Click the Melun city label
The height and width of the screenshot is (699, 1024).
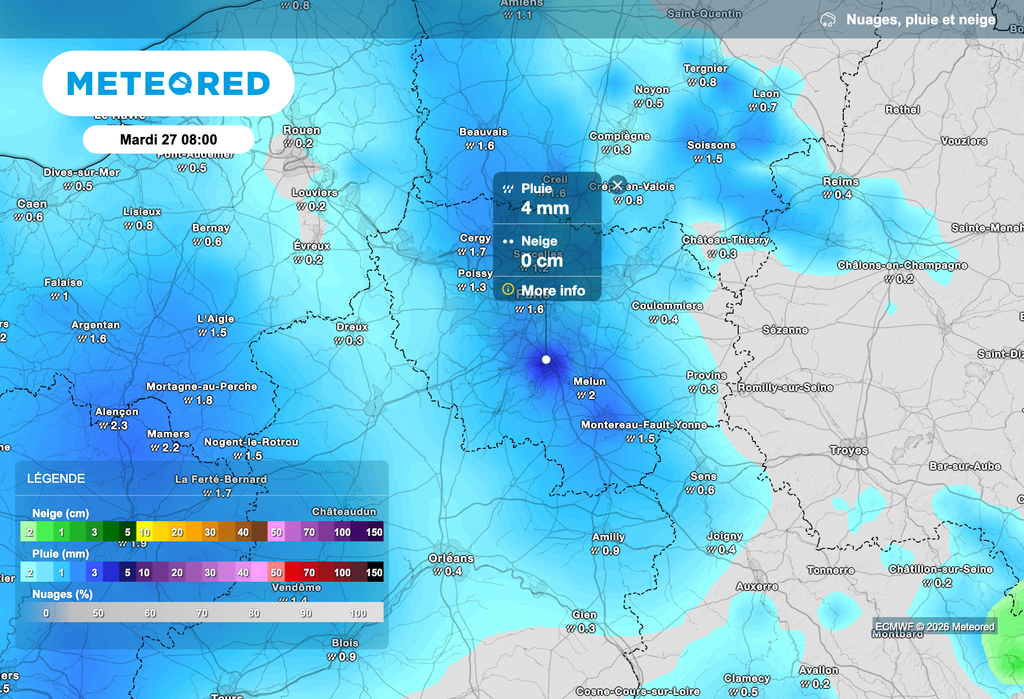click(589, 382)
